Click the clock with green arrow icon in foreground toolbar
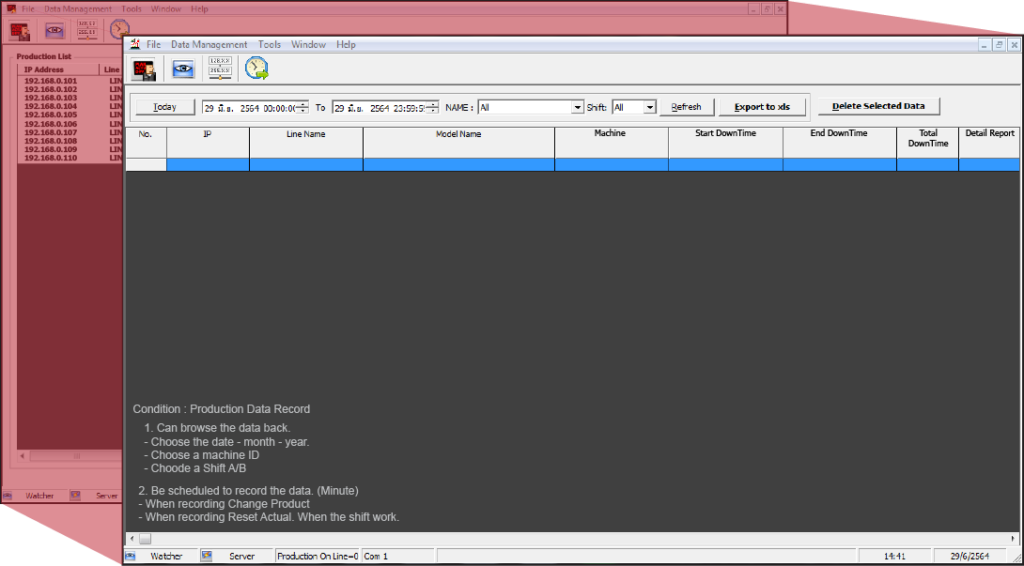This screenshot has width=1024, height=566. tap(257, 68)
